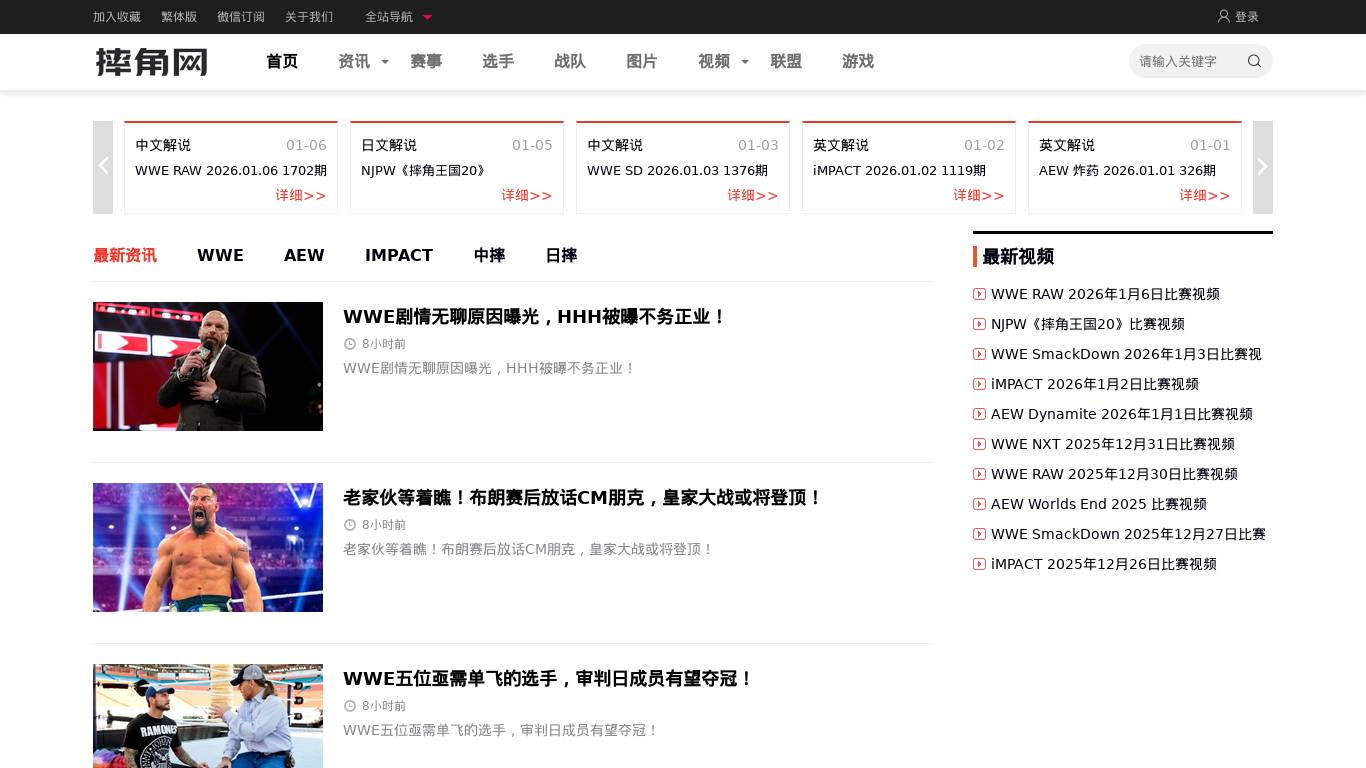Click the search magnifier icon

coord(1254,61)
